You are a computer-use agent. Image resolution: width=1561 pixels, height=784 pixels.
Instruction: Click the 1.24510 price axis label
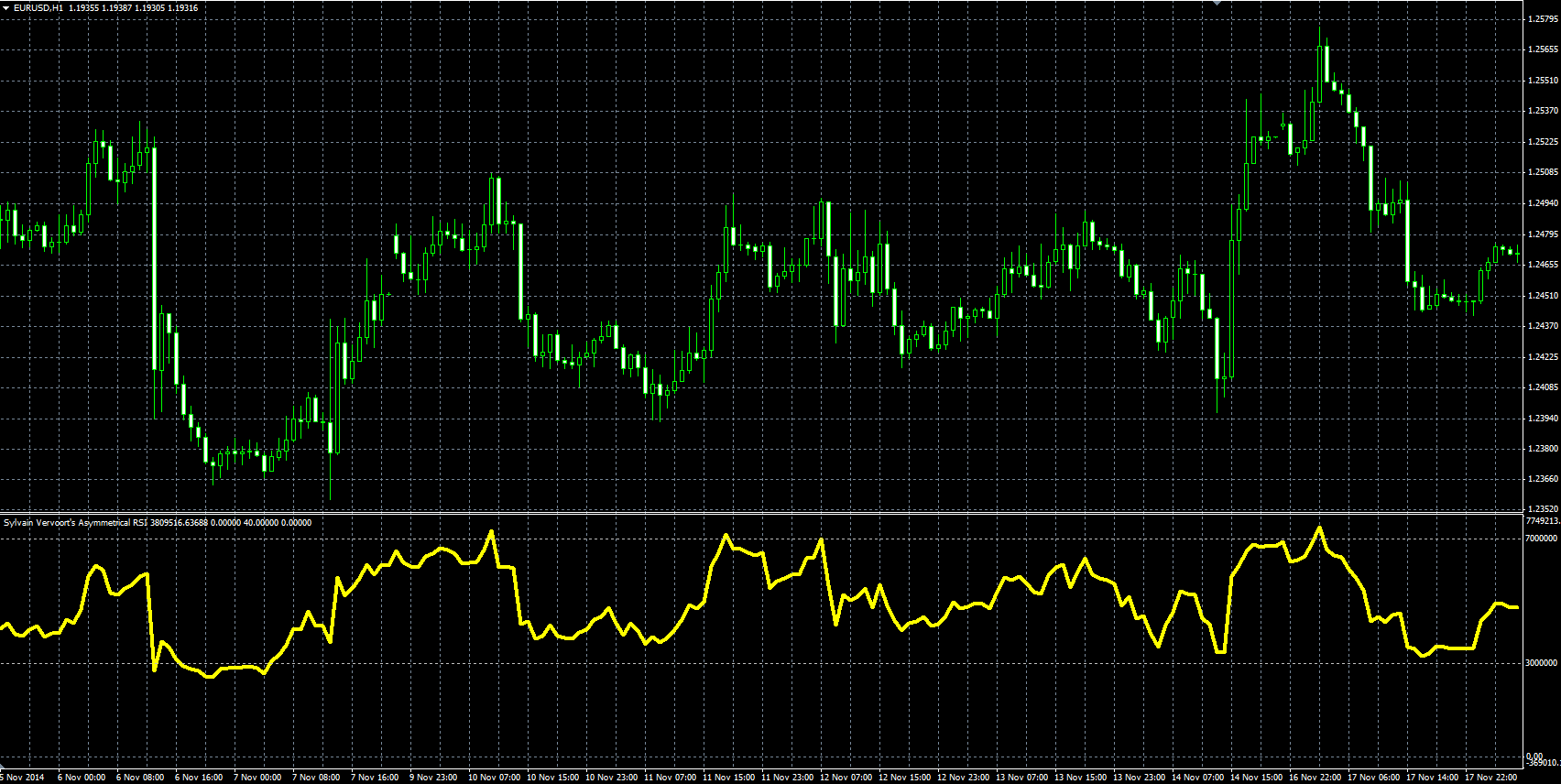click(x=1544, y=296)
